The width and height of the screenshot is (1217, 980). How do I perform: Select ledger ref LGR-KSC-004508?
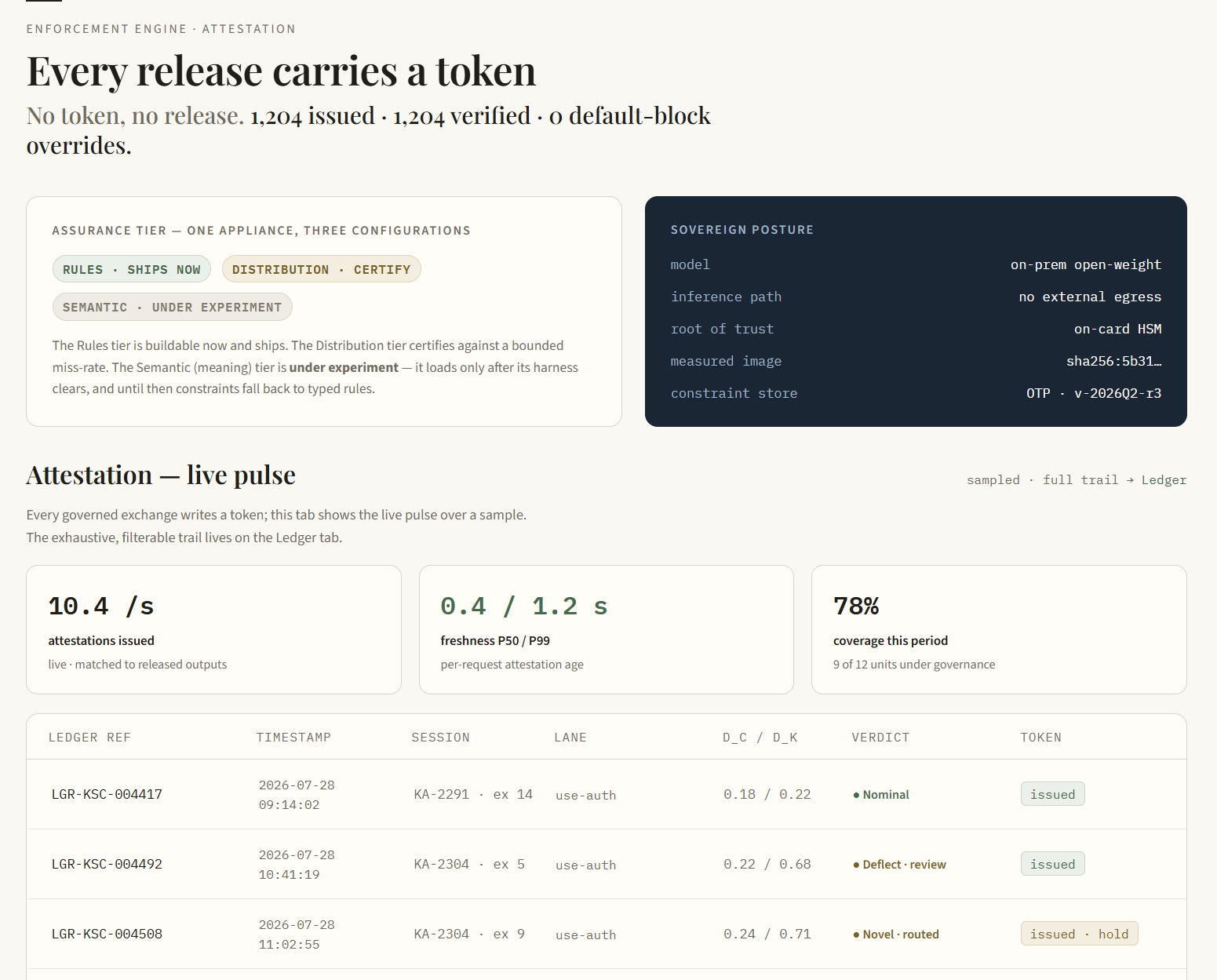[x=107, y=934]
